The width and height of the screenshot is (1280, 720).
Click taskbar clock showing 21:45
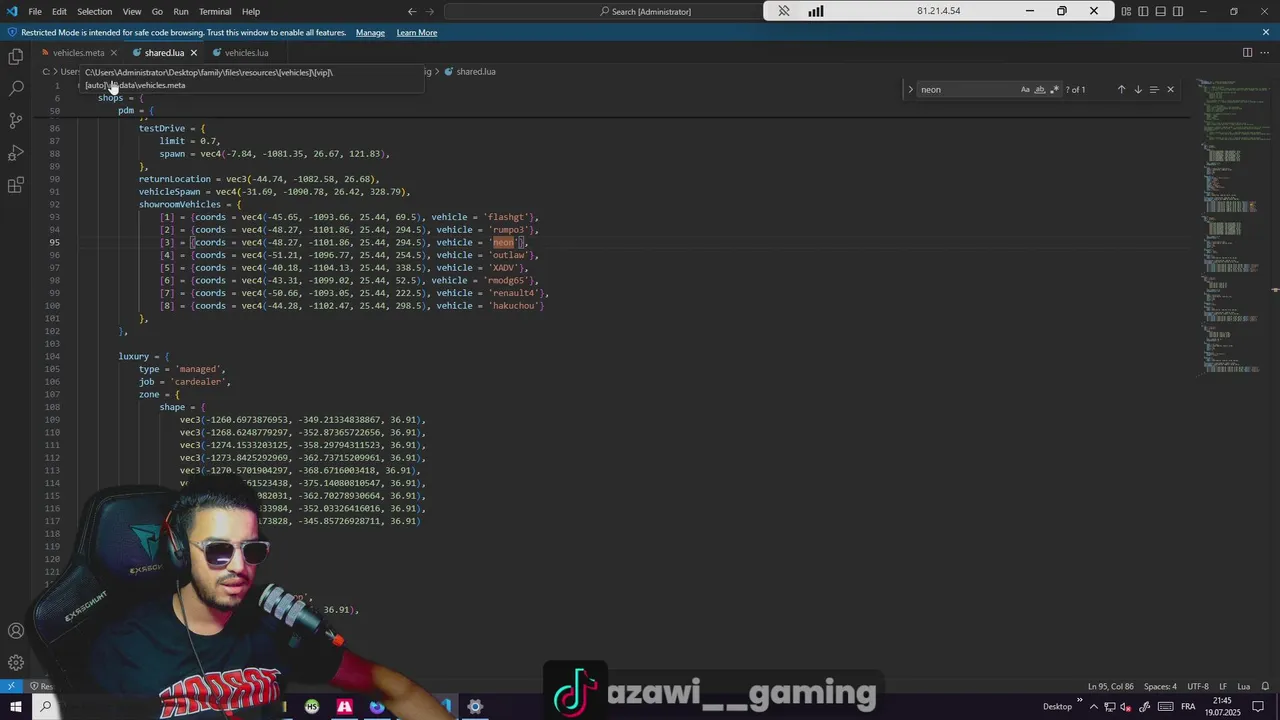click(1222, 707)
